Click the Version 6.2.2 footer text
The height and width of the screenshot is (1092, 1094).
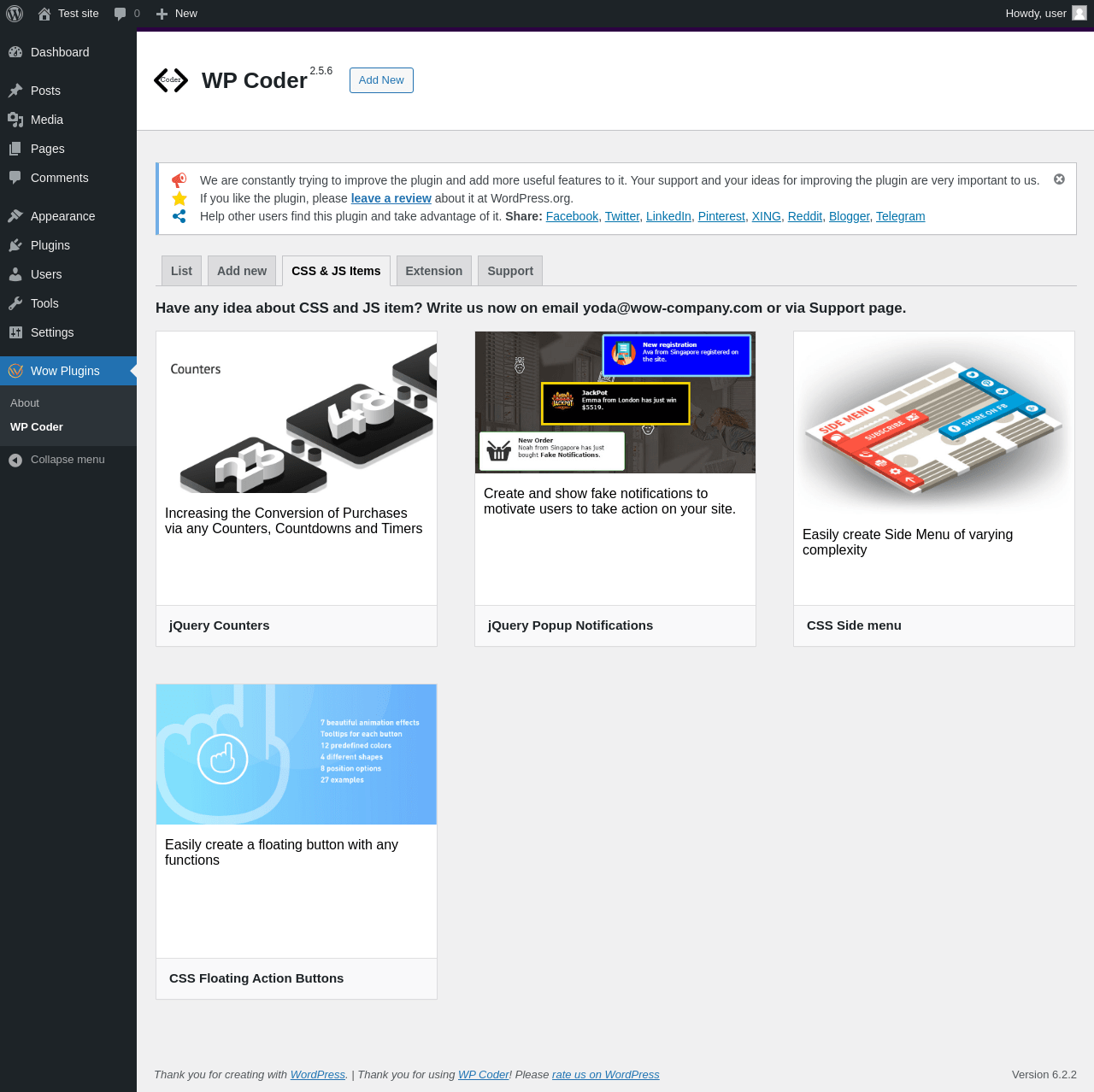point(1044,1075)
